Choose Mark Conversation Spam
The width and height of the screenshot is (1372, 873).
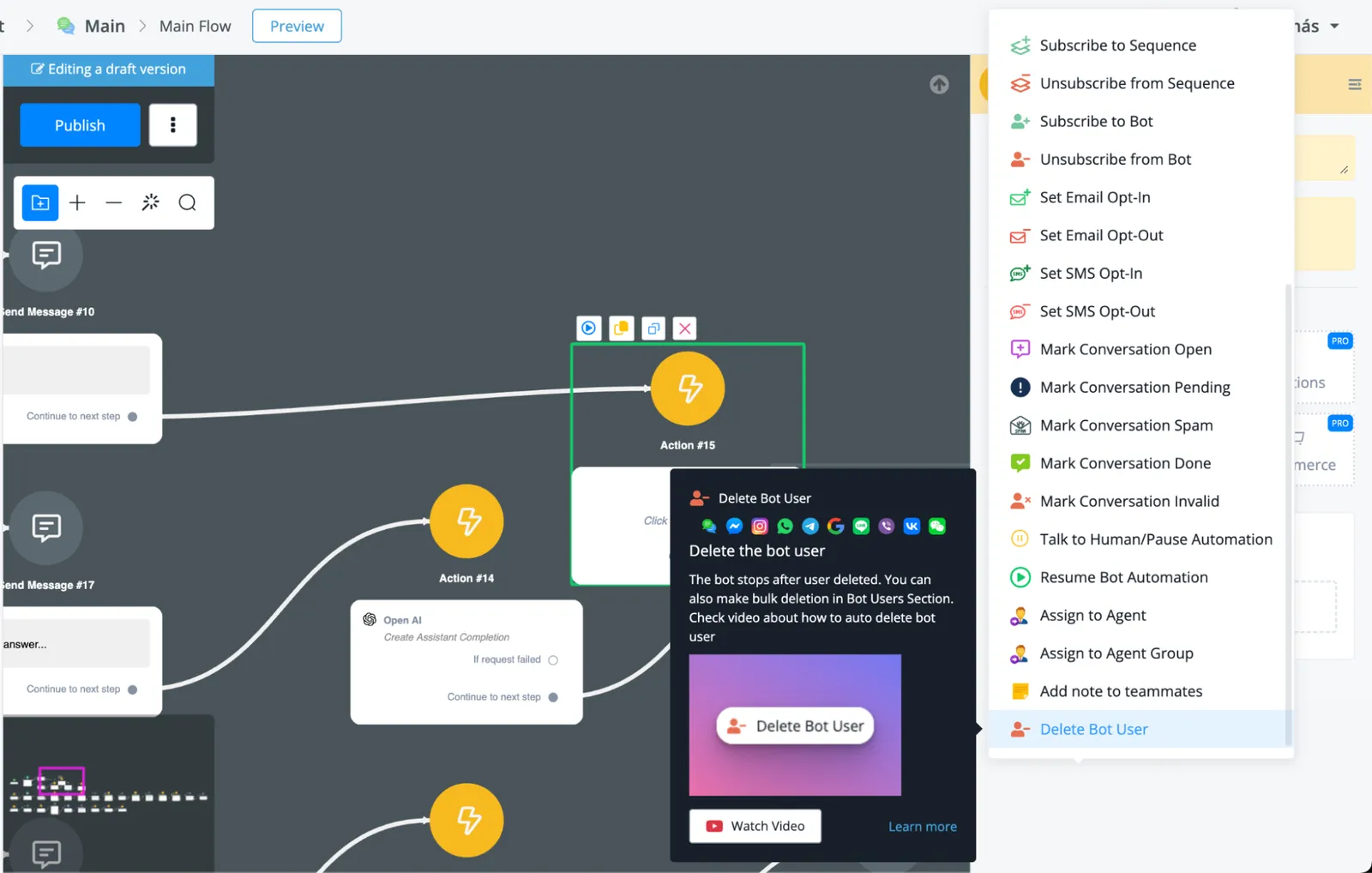(x=1140, y=425)
